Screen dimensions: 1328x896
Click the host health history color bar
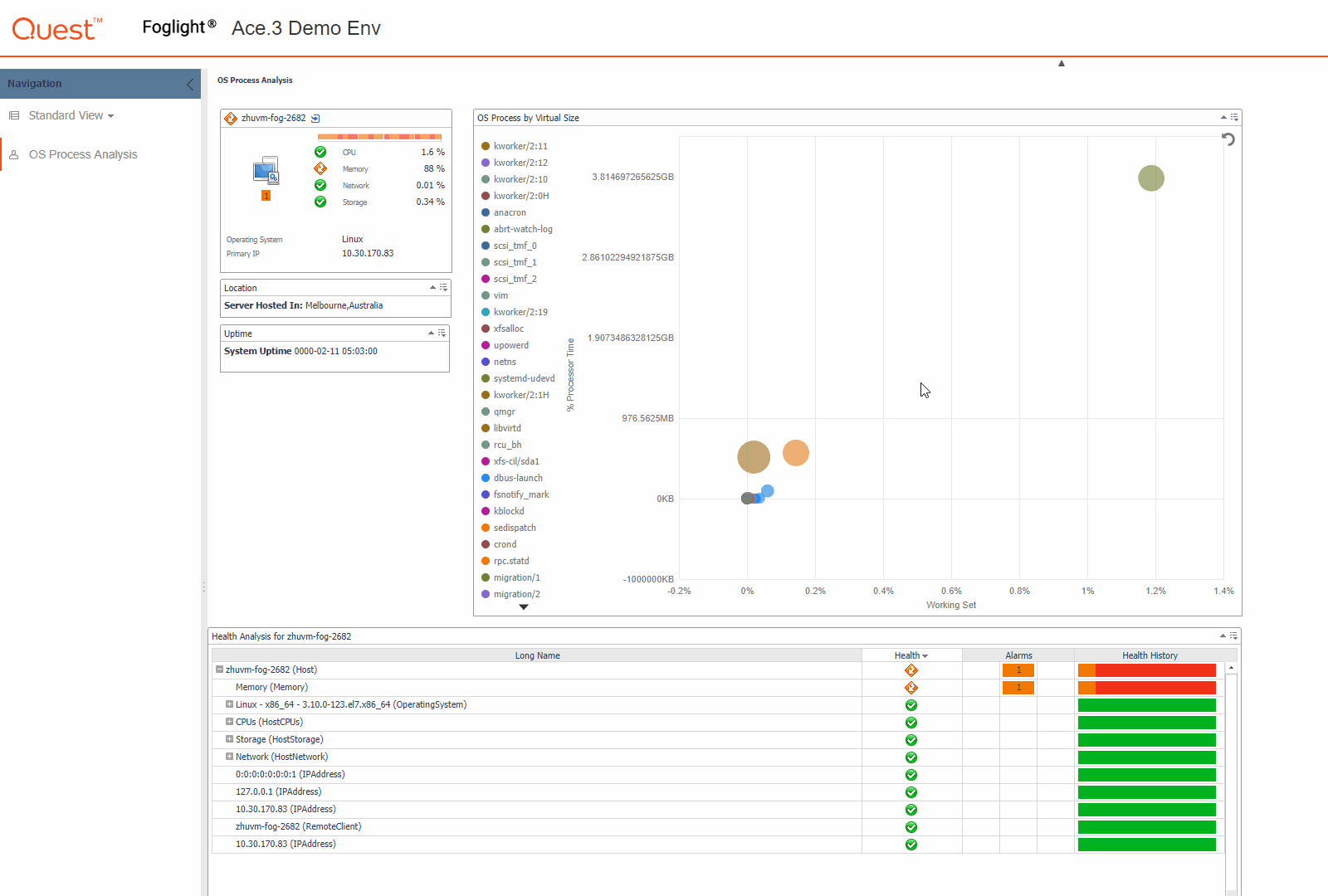379,137
